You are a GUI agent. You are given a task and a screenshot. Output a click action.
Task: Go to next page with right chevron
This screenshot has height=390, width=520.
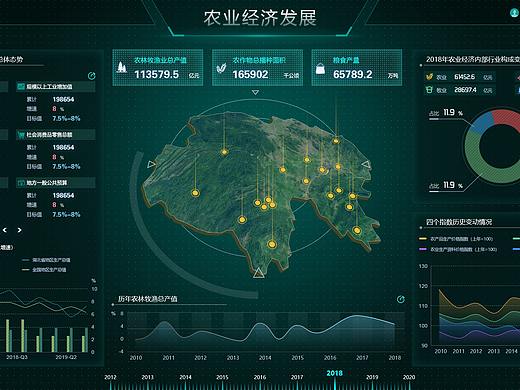pyautogui.click(x=20, y=230)
